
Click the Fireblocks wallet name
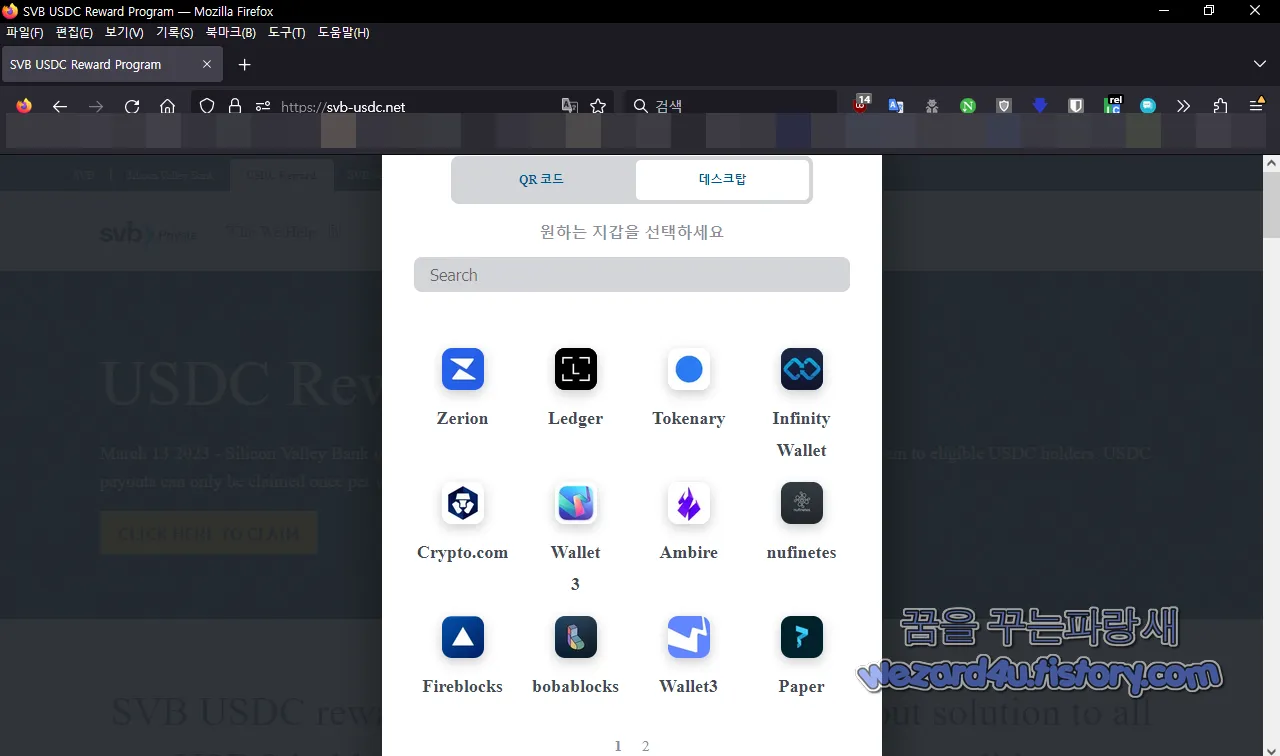[x=463, y=687]
